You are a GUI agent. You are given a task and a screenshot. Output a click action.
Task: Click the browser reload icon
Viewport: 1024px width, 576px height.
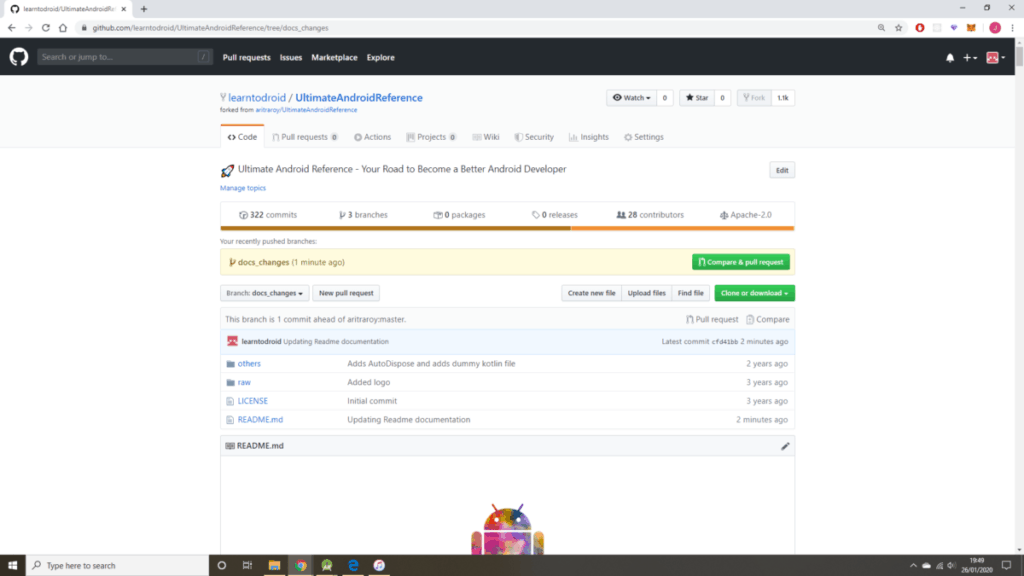click(x=46, y=27)
